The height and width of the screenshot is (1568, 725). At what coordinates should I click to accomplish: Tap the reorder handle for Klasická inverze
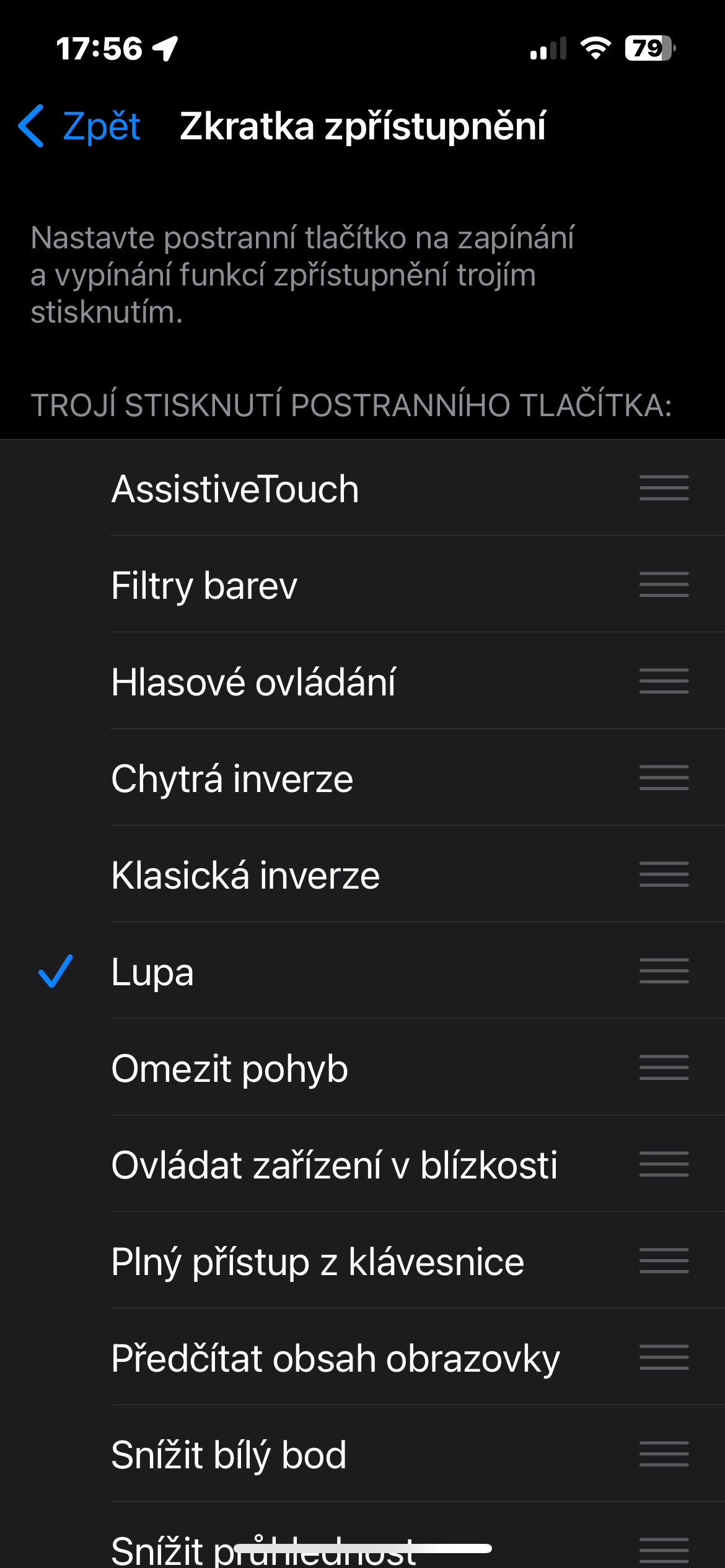coord(664,874)
